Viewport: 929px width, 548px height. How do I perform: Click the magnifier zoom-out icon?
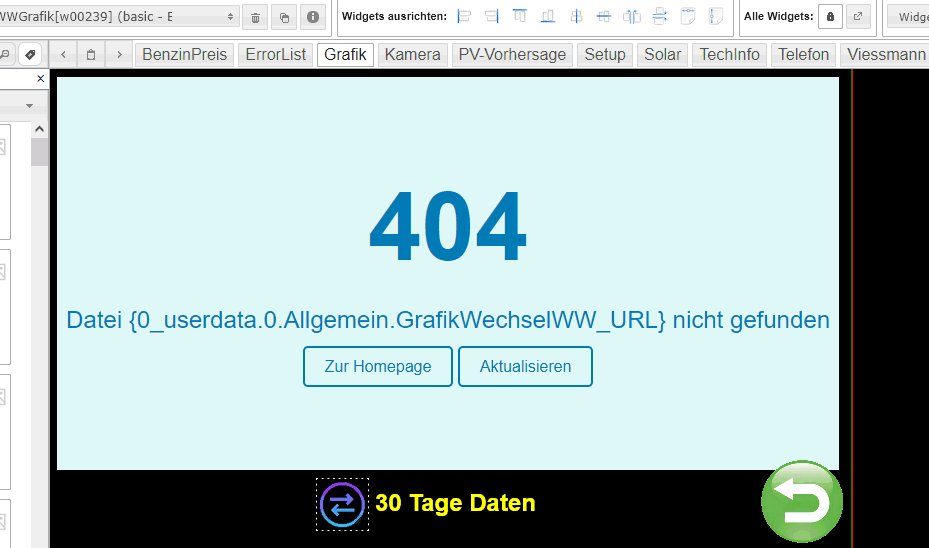point(5,55)
